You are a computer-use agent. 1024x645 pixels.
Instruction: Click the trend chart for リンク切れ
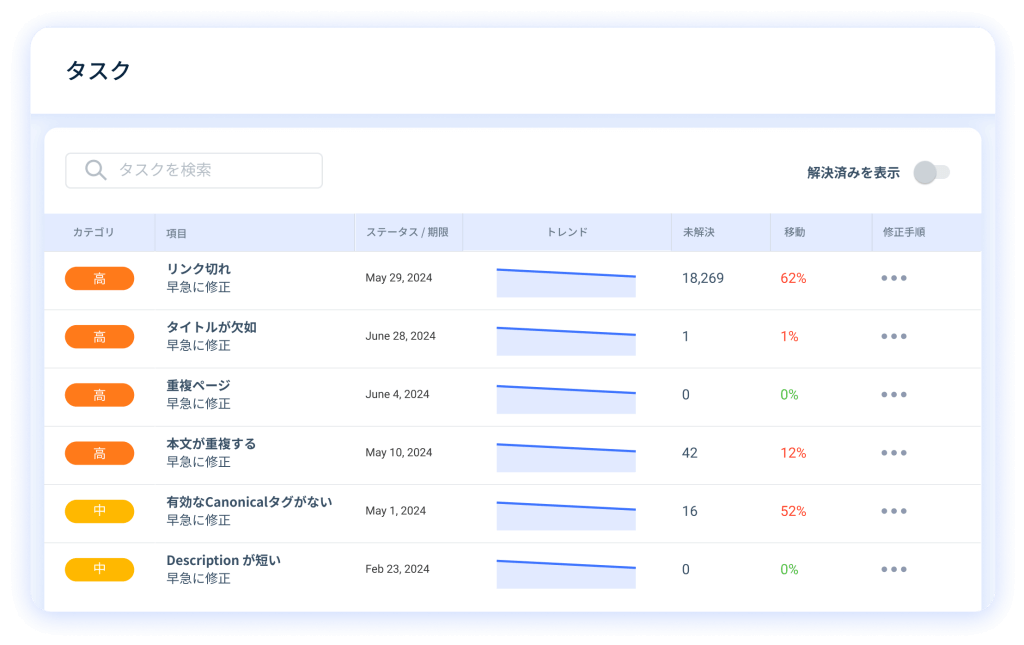coord(566,282)
